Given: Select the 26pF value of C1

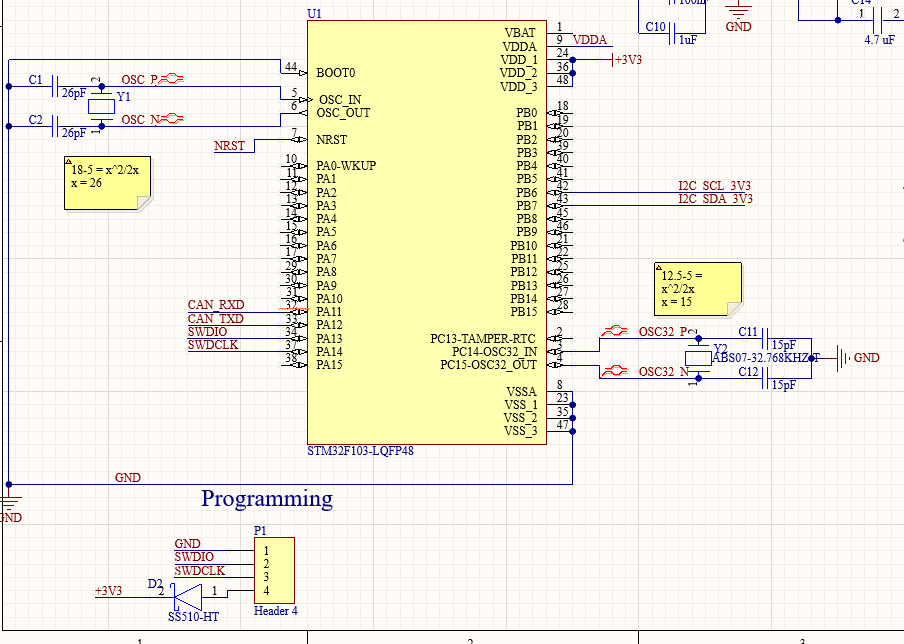Looking at the screenshot, I should [x=74, y=93].
